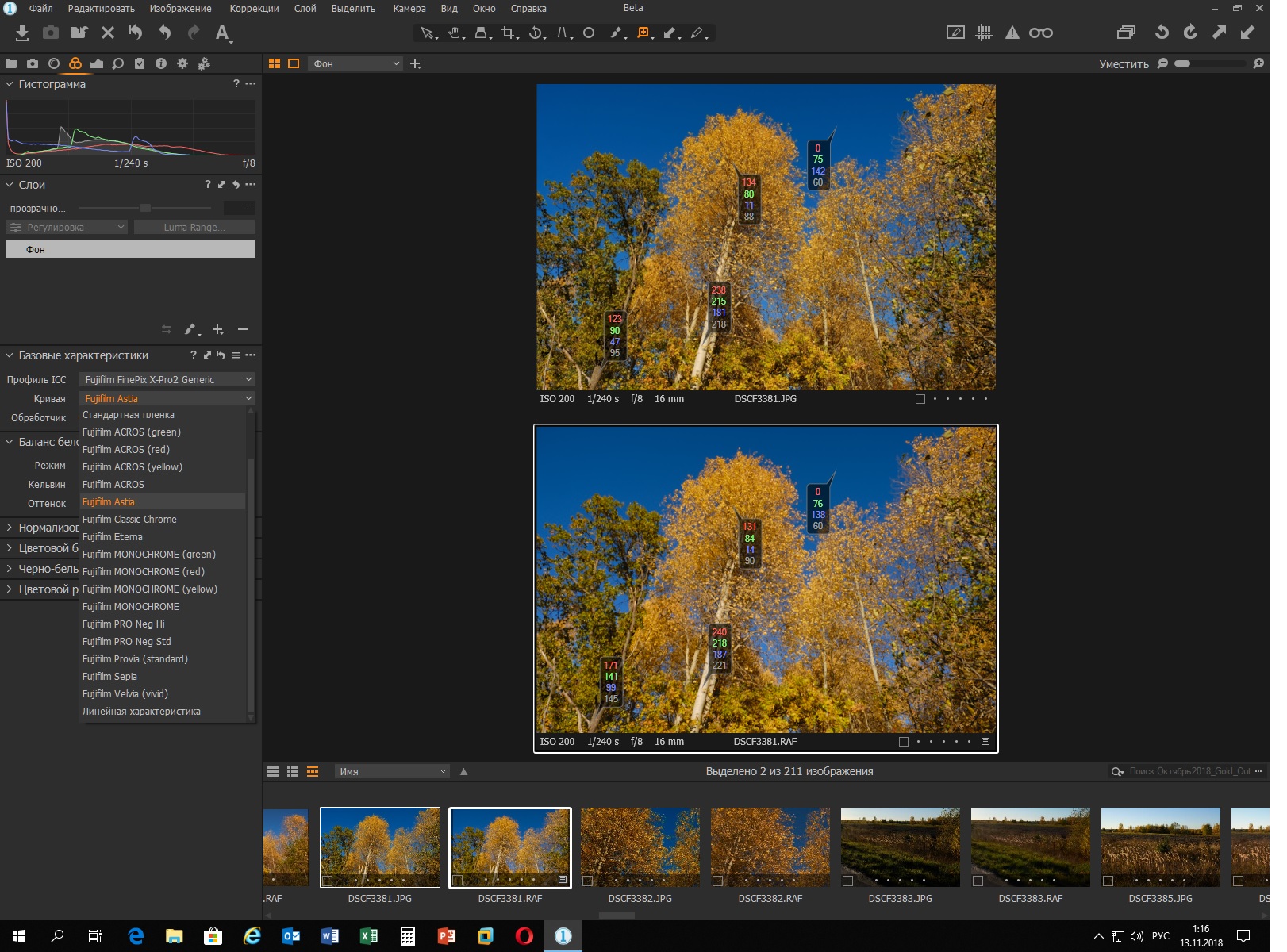Choose Fujifilm Provia (standard) curve option
Image resolution: width=1287 pixels, height=952 pixels.
pyautogui.click(x=163, y=659)
